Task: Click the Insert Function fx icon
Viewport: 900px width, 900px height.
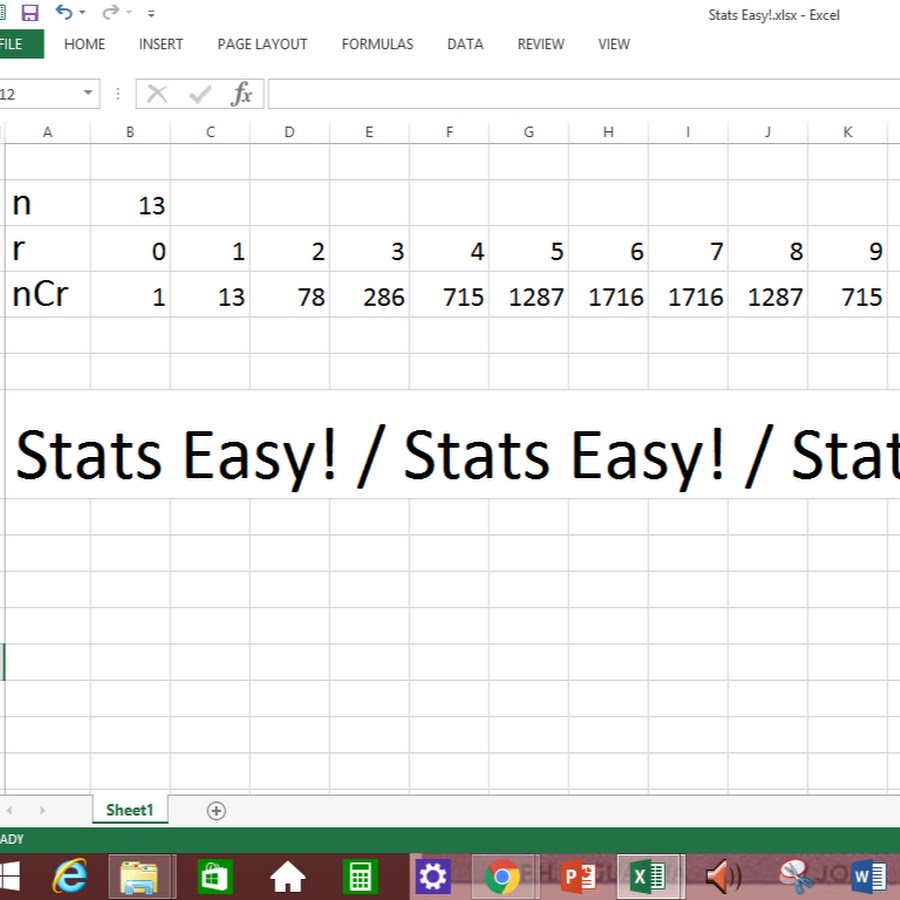Action: (241, 94)
